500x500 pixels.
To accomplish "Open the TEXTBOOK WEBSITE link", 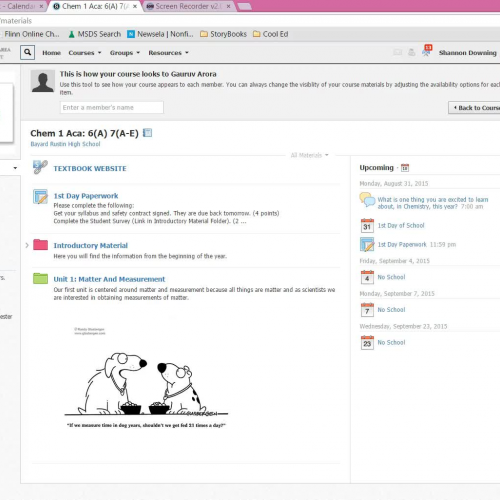I will pyautogui.click(x=90, y=168).
